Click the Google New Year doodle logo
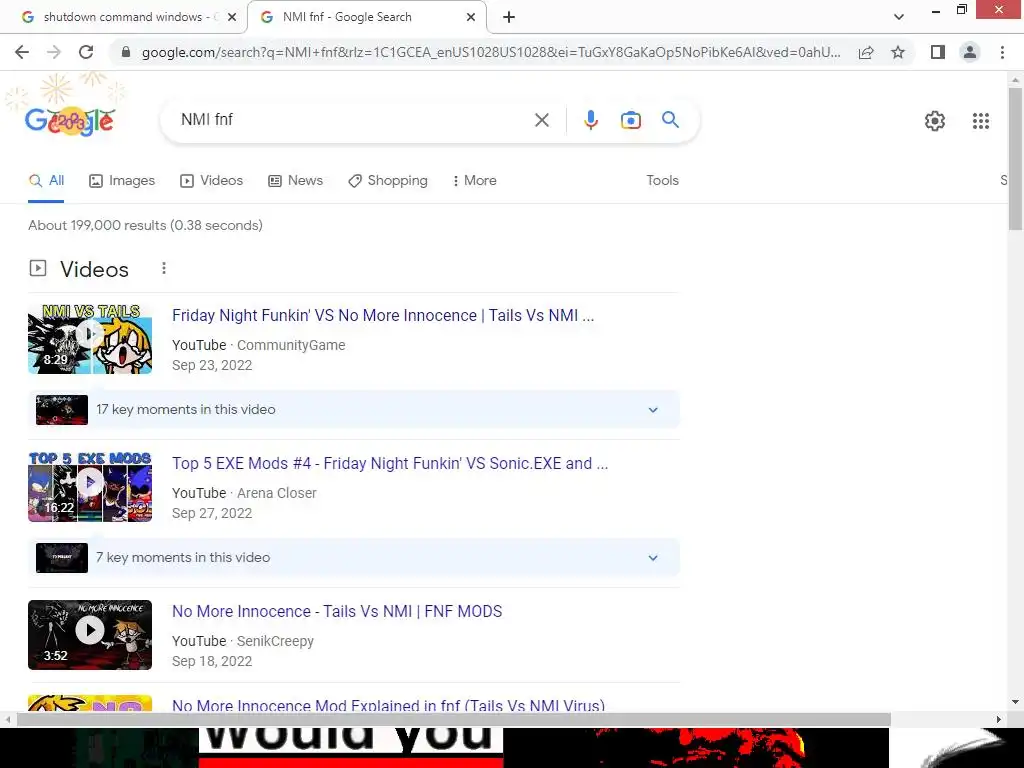The height and width of the screenshot is (768, 1024). point(70,120)
